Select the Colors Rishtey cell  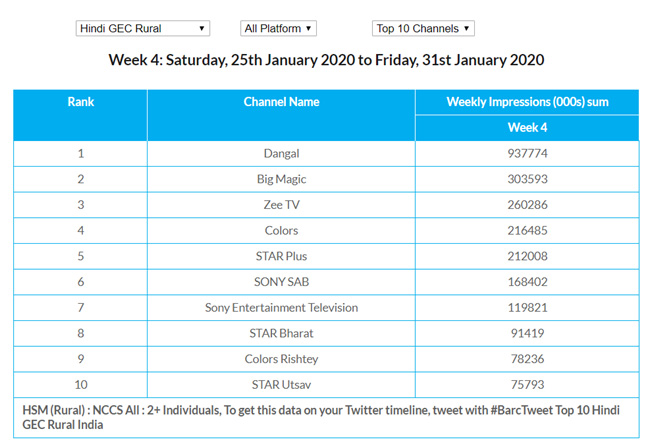[x=281, y=359]
